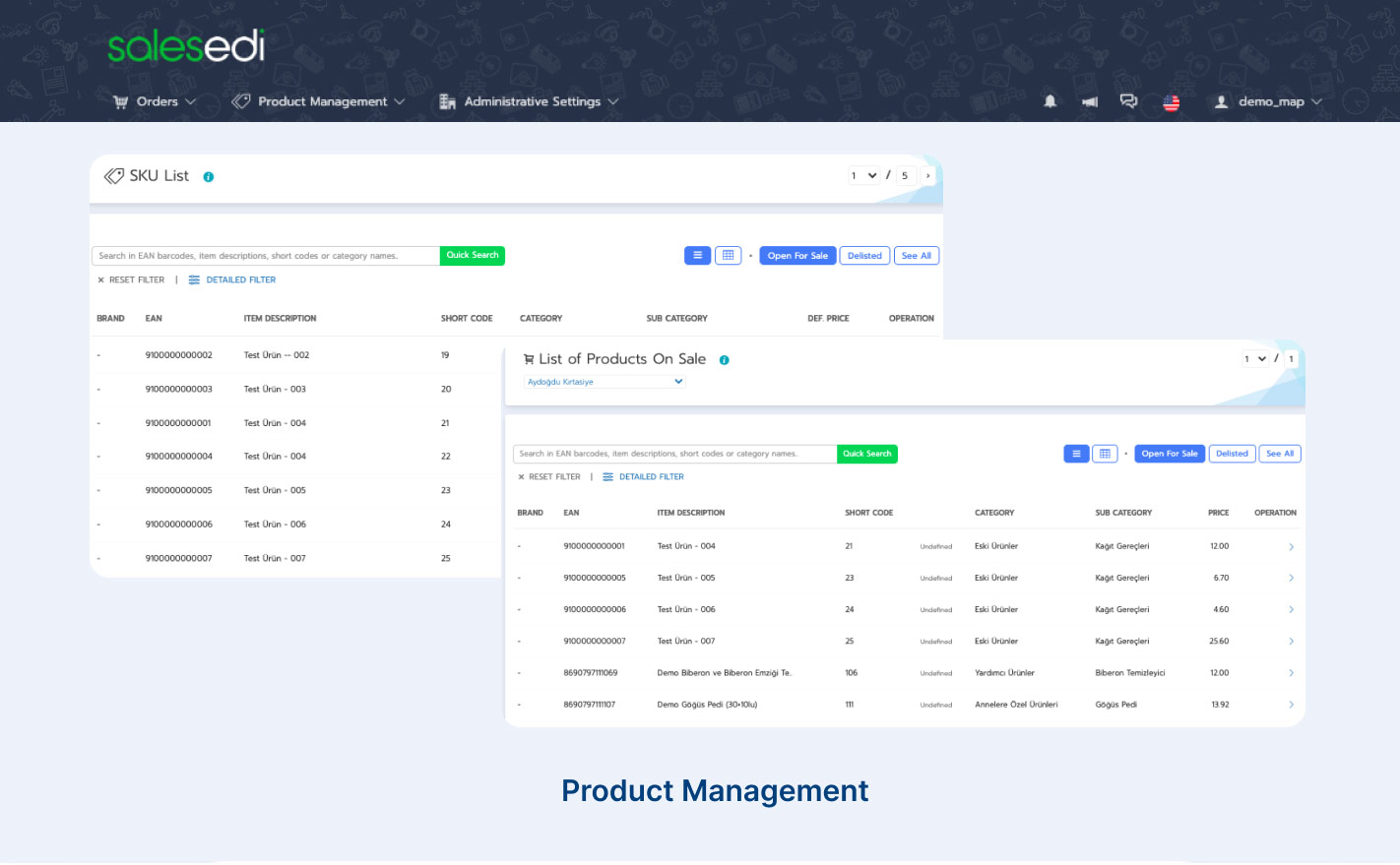Open row arrow for Test Ürün - 006 product
Viewport: 1400px width, 865px height.
[x=1291, y=610]
